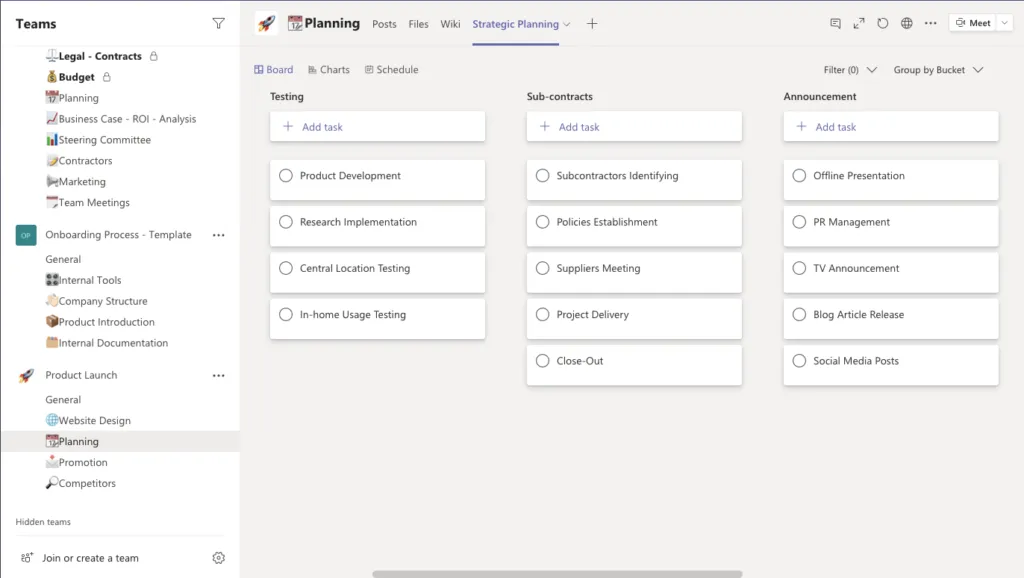
Task: Open Group by Bucket dropdown
Action: [x=938, y=70]
